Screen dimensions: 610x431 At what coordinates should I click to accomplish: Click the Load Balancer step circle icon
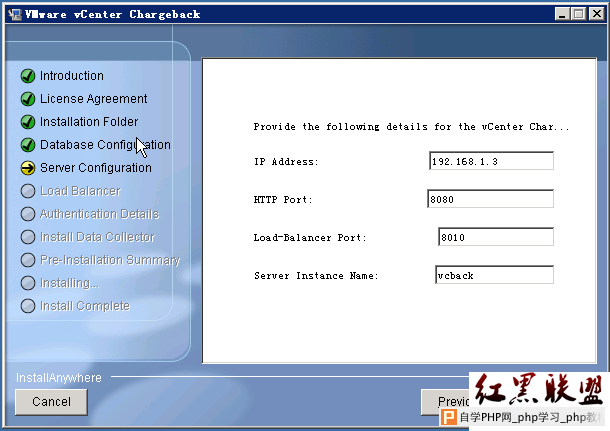point(28,191)
